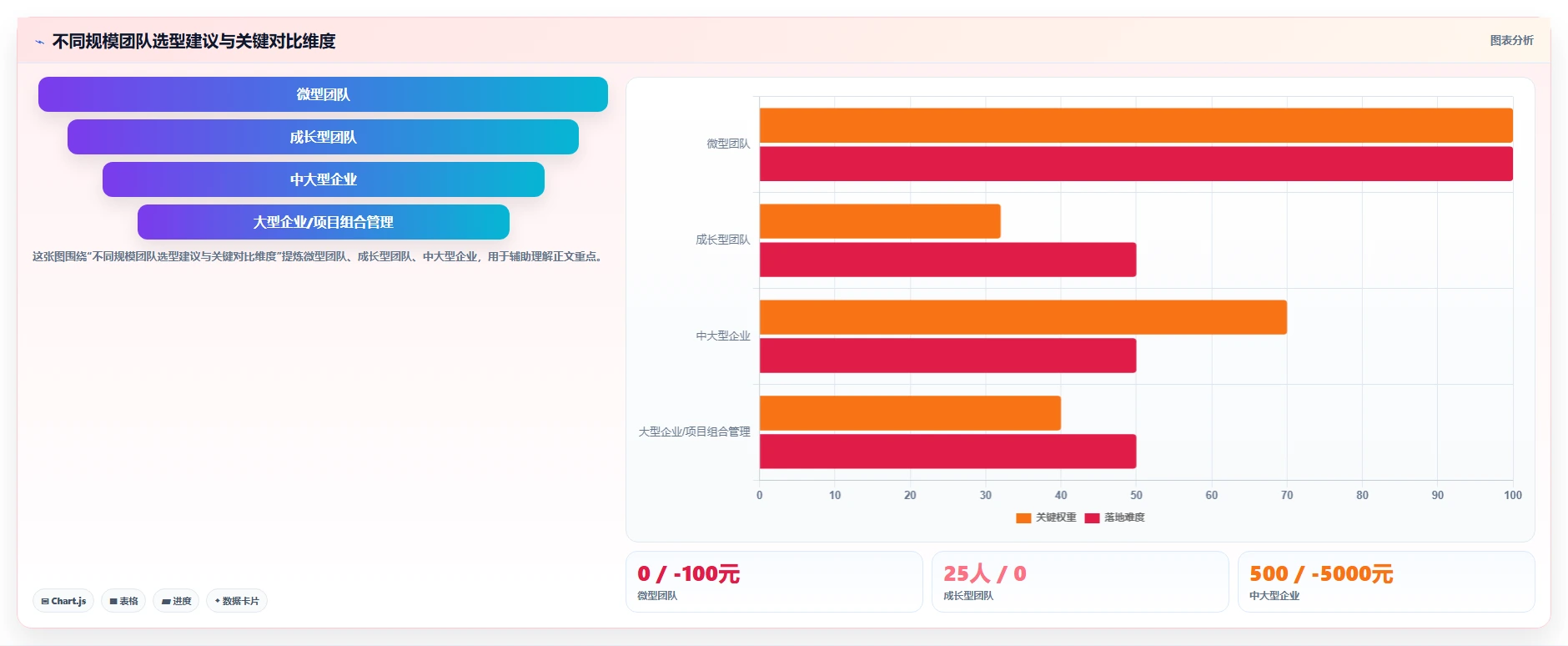Click the red 落地难度 bar for 中大型企业
1568x646 pixels.
pos(947,356)
